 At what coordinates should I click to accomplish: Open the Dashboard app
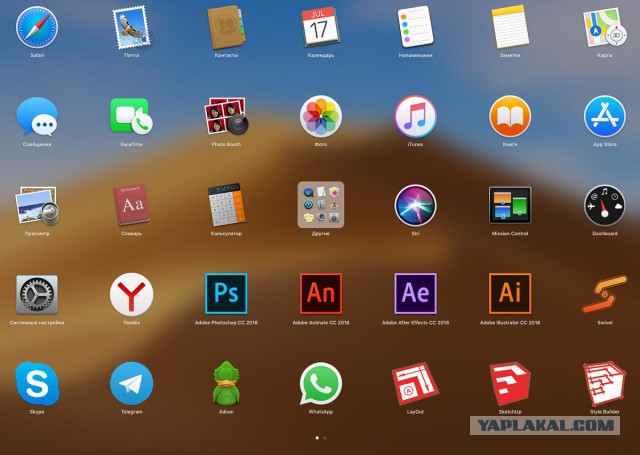pos(604,206)
